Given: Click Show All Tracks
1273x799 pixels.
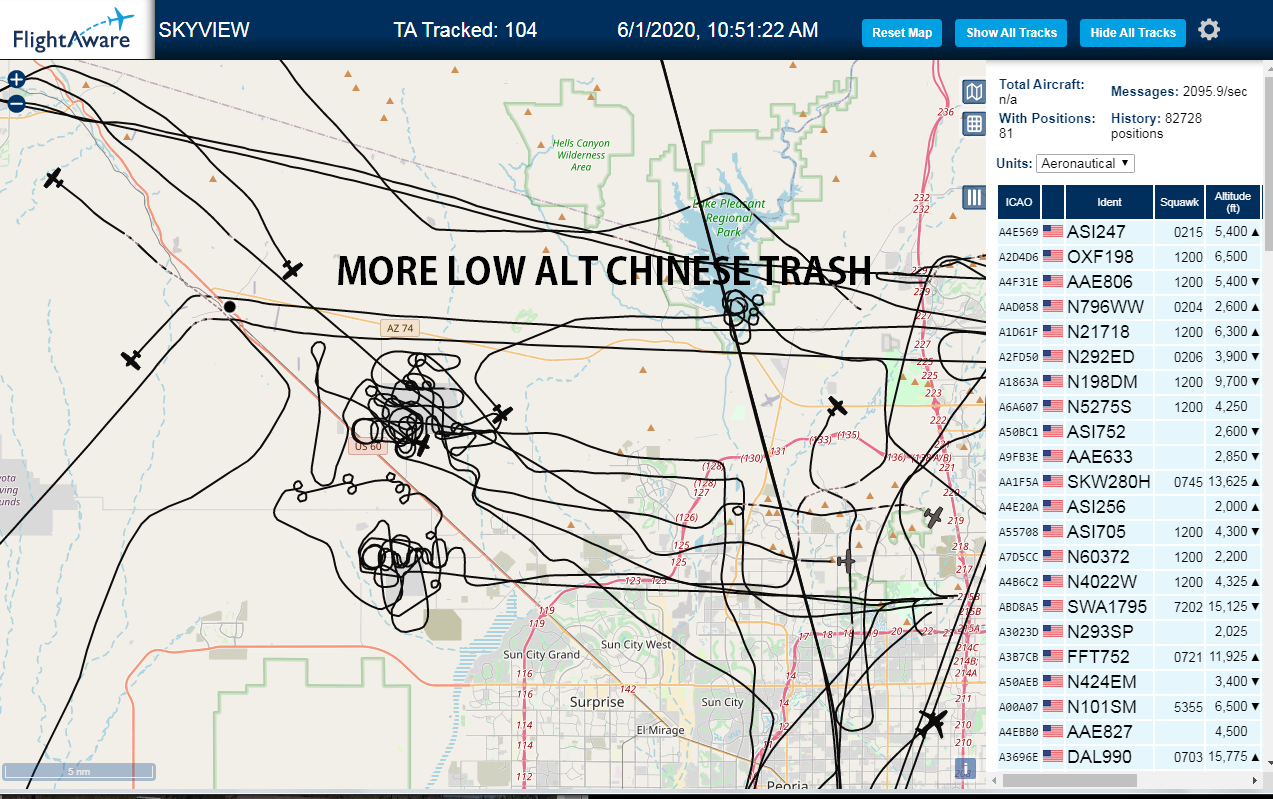Looking at the screenshot, I should [x=1011, y=33].
